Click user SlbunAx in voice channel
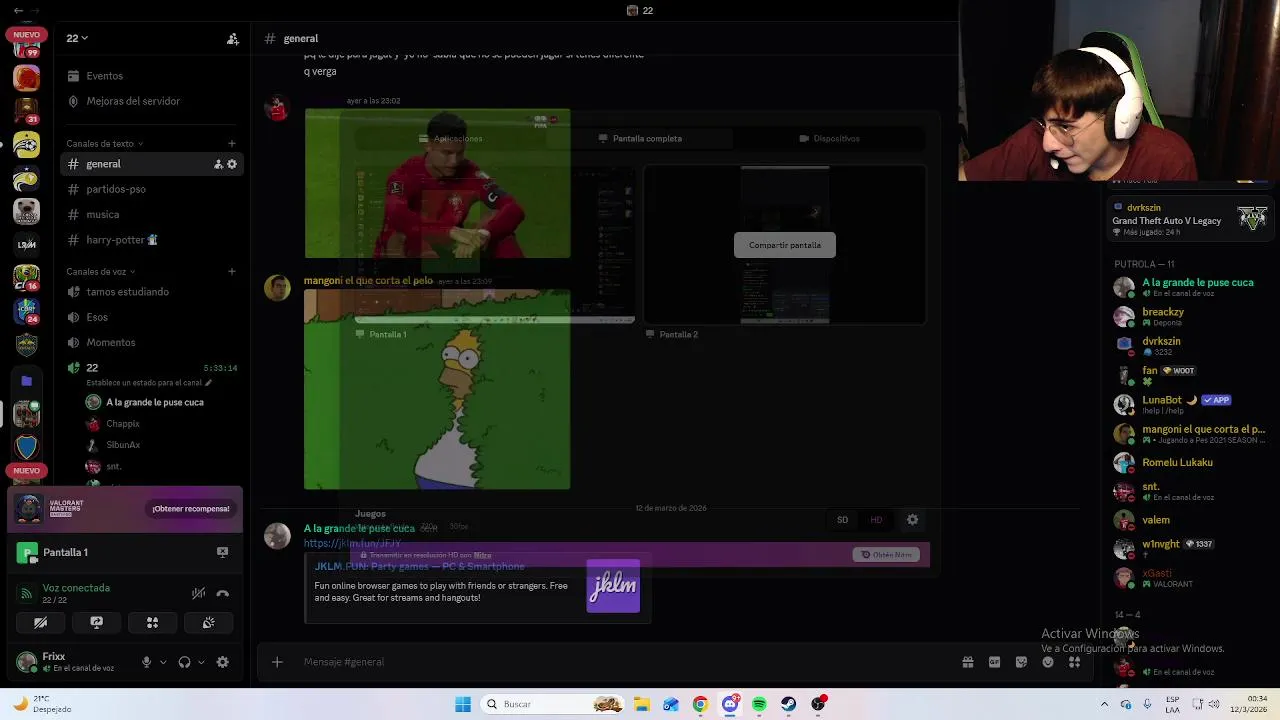Viewport: 1280px width, 720px height. 123,445
